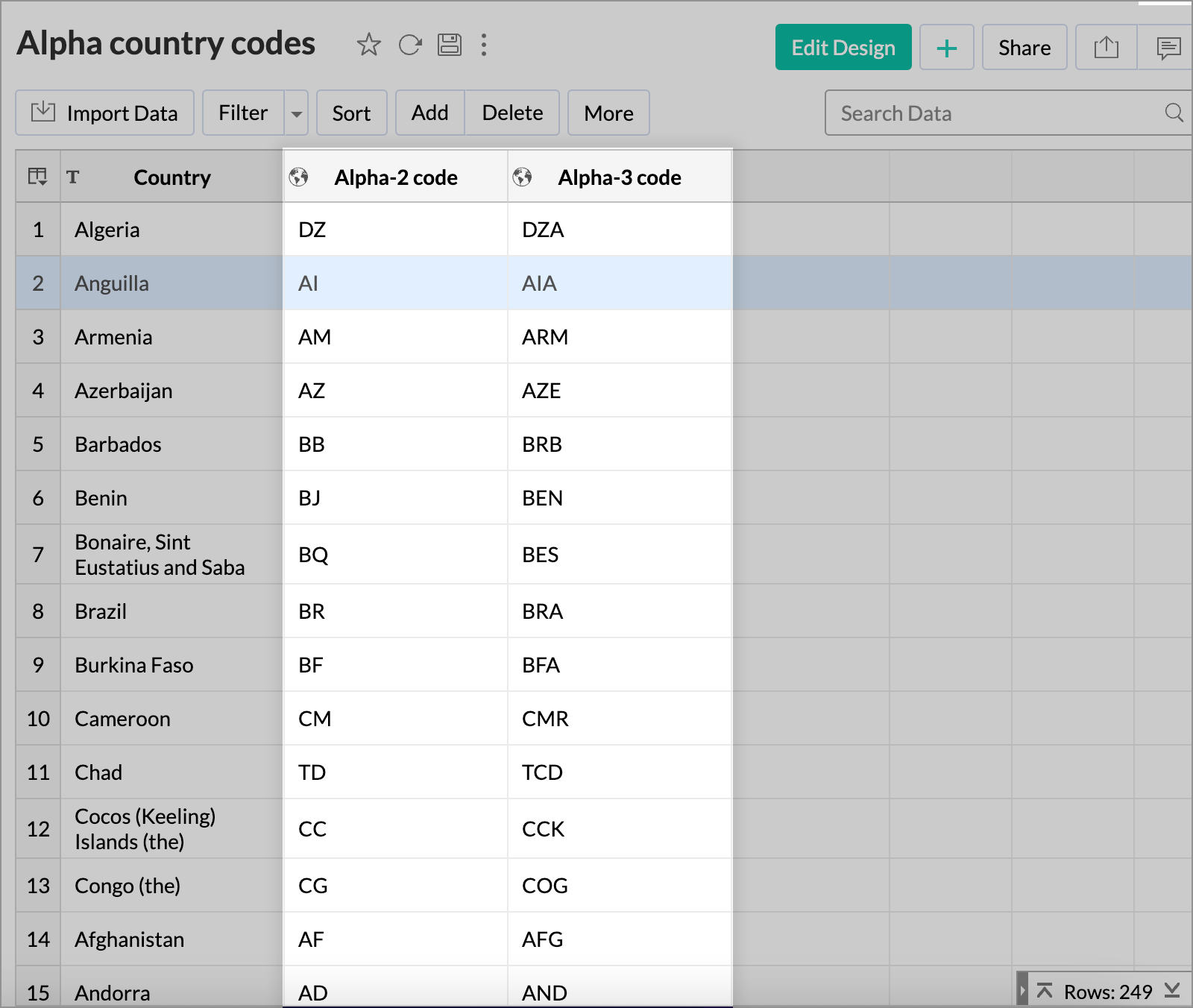1193x1008 pixels.
Task: Expand the Filter dropdown arrow
Action: 296,113
